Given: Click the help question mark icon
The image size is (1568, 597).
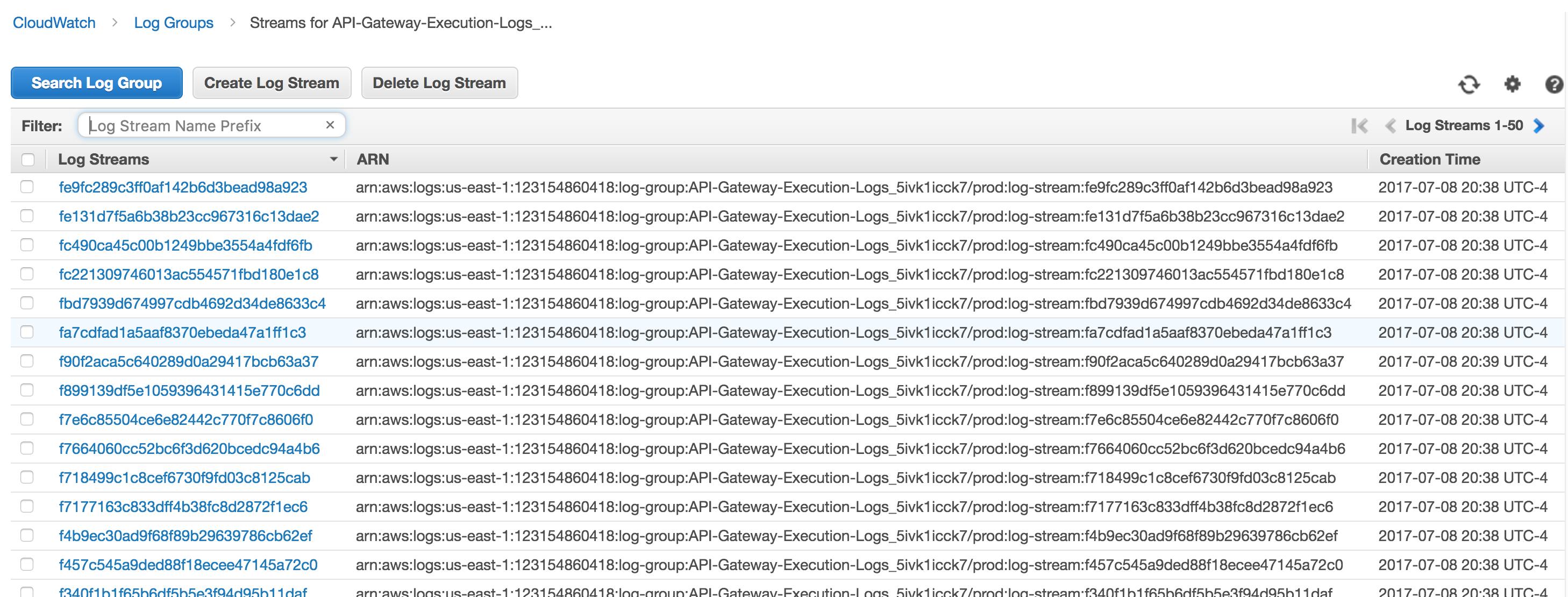Looking at the screenshot, I should 1553,84.
